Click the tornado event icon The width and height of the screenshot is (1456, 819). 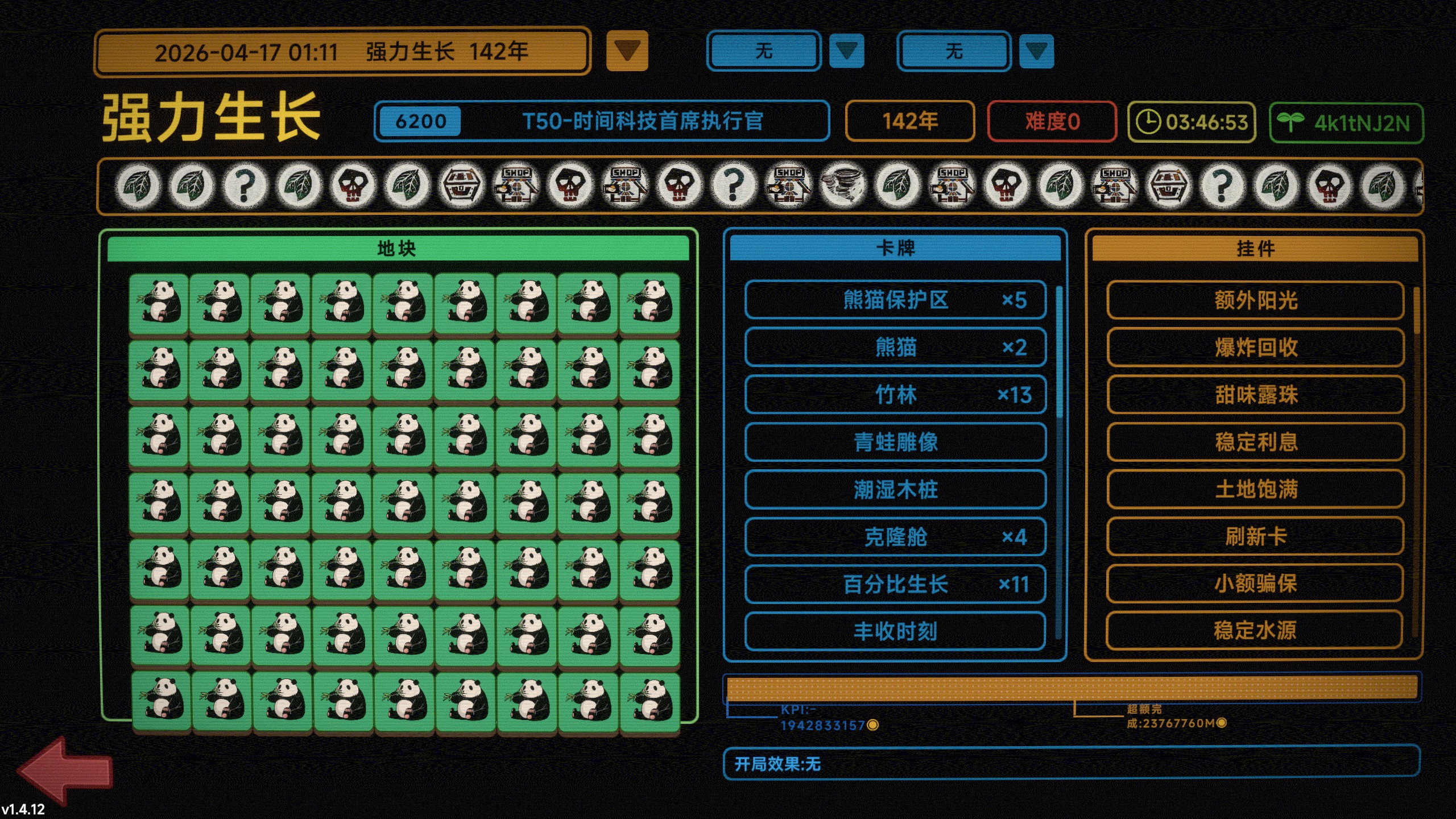click(843, 185)
